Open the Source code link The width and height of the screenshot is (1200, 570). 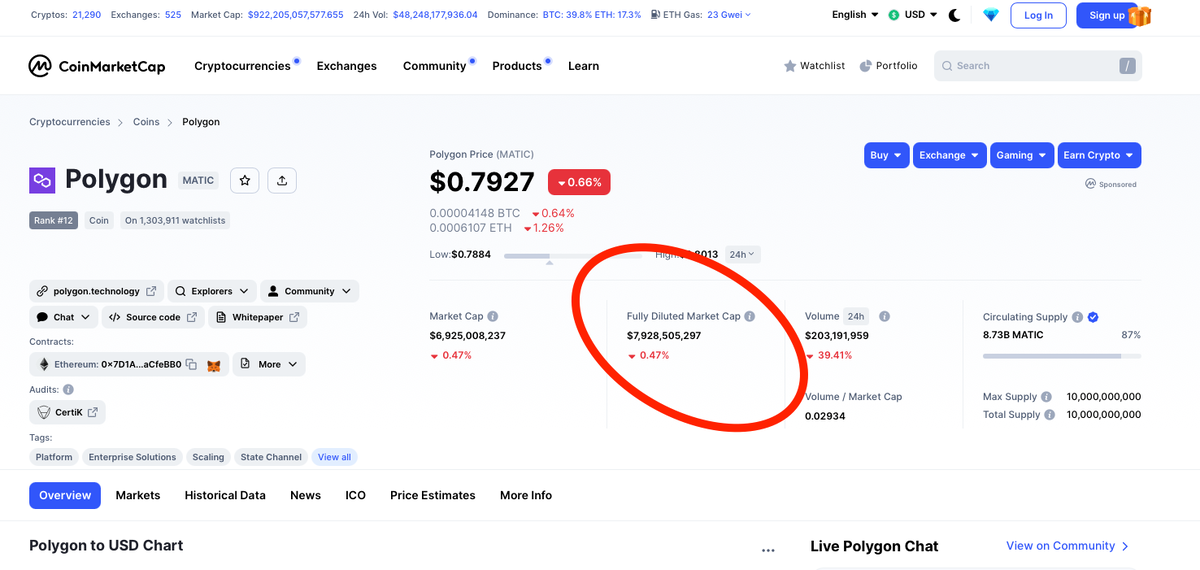[x=153, y=317]
